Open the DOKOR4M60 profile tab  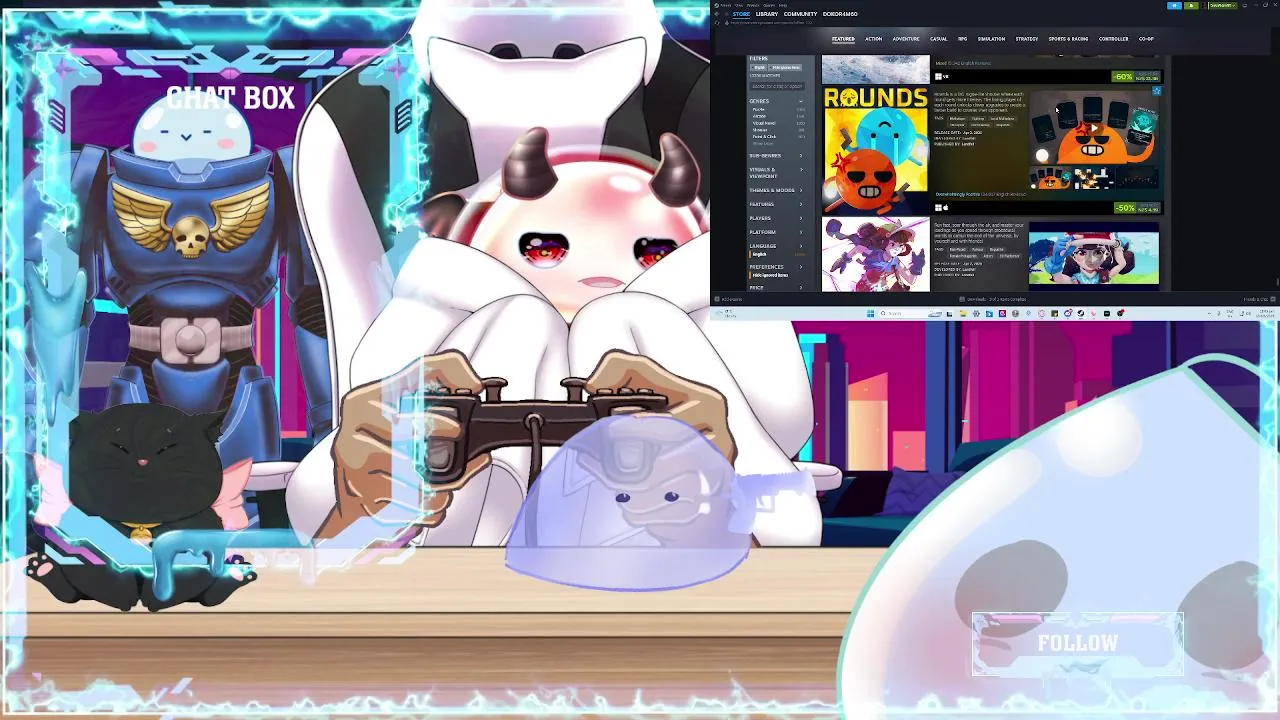tap(840, 14)
